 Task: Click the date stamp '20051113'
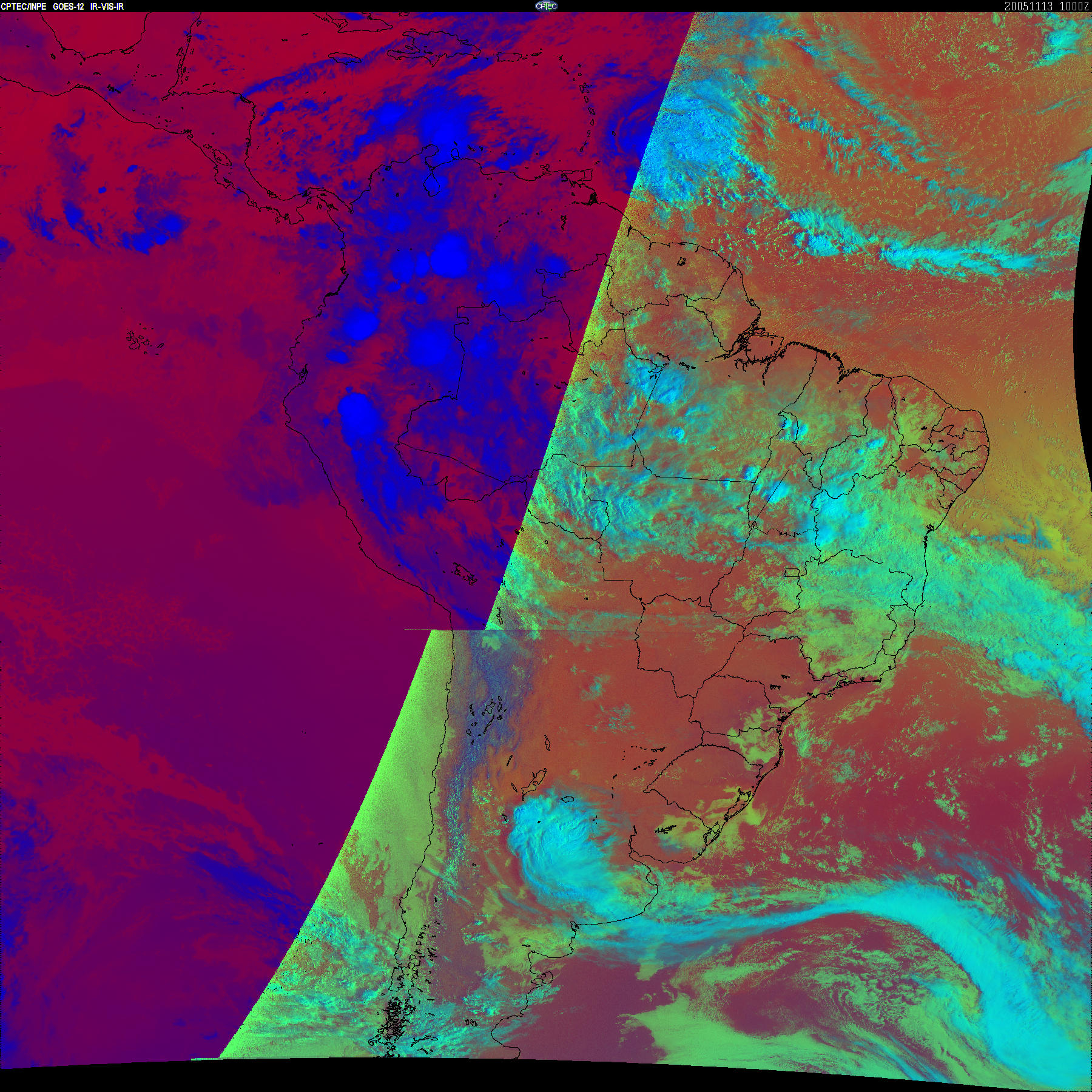click(x=1028, y=6)
